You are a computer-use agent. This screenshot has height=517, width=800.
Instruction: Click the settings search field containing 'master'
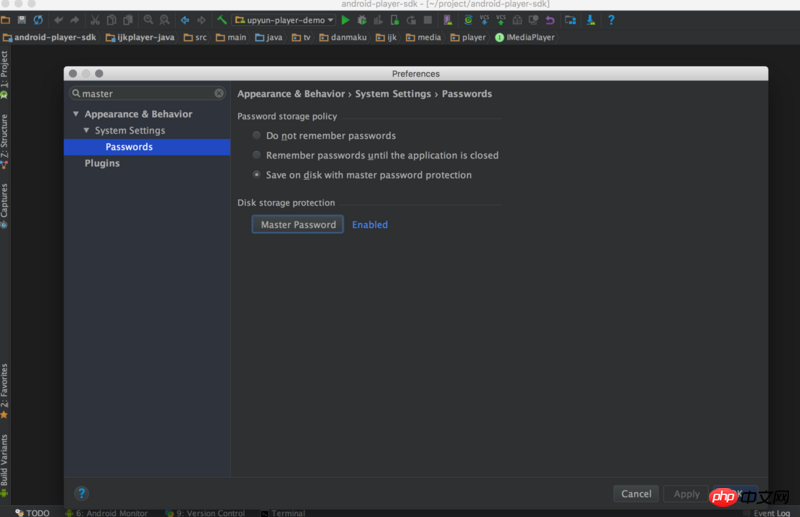pyautogui.click(x=145, y=94)
